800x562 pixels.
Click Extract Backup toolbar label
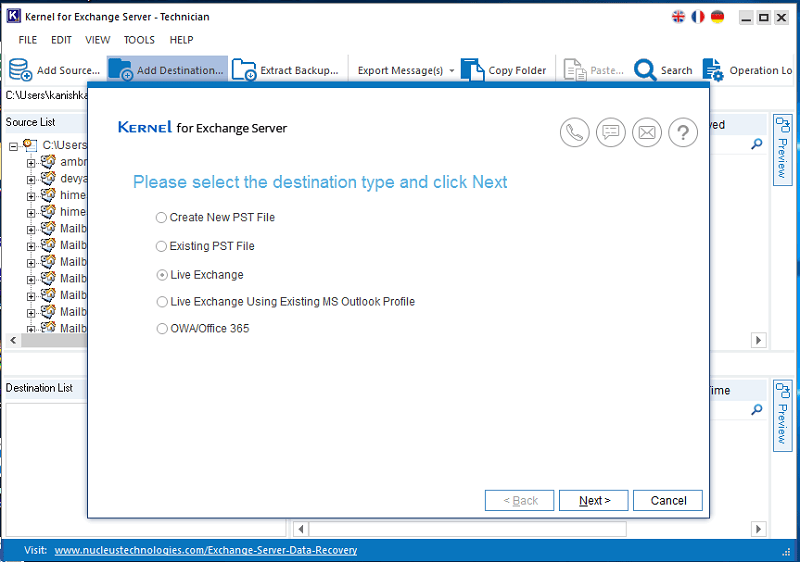point(299,70)
